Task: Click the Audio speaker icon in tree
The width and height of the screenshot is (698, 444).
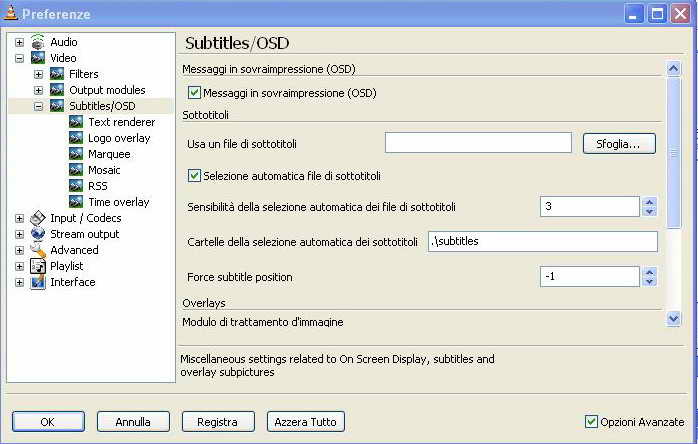Action: (x=38, y=42)
